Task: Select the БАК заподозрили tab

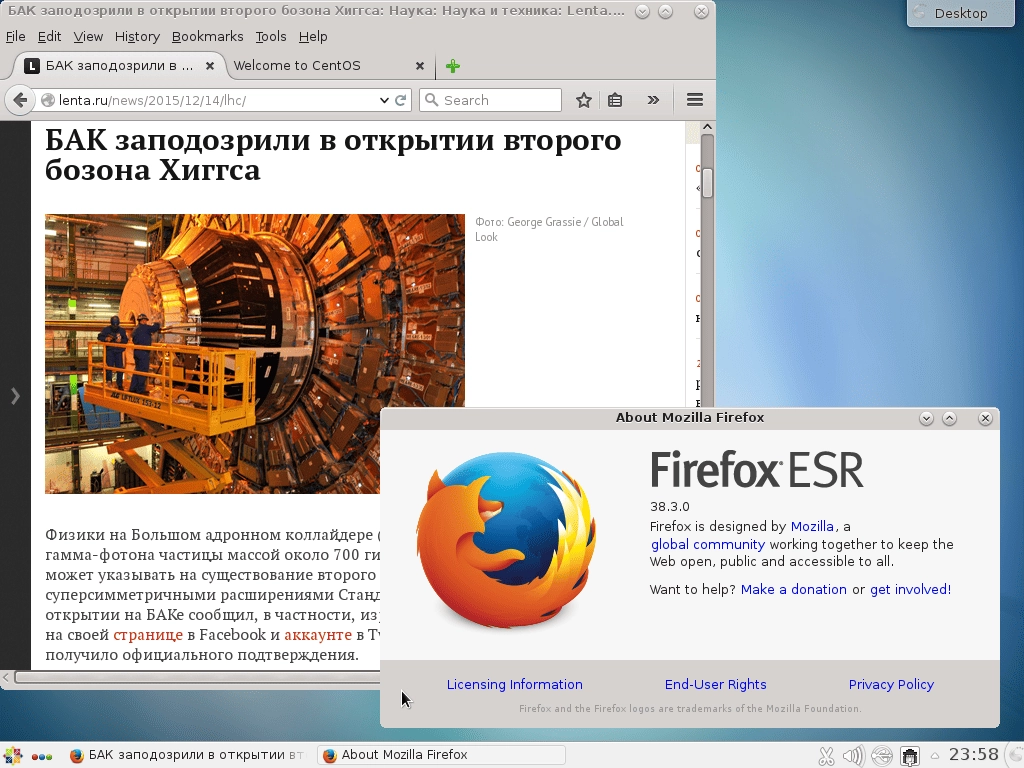Action: coord(119,66)
